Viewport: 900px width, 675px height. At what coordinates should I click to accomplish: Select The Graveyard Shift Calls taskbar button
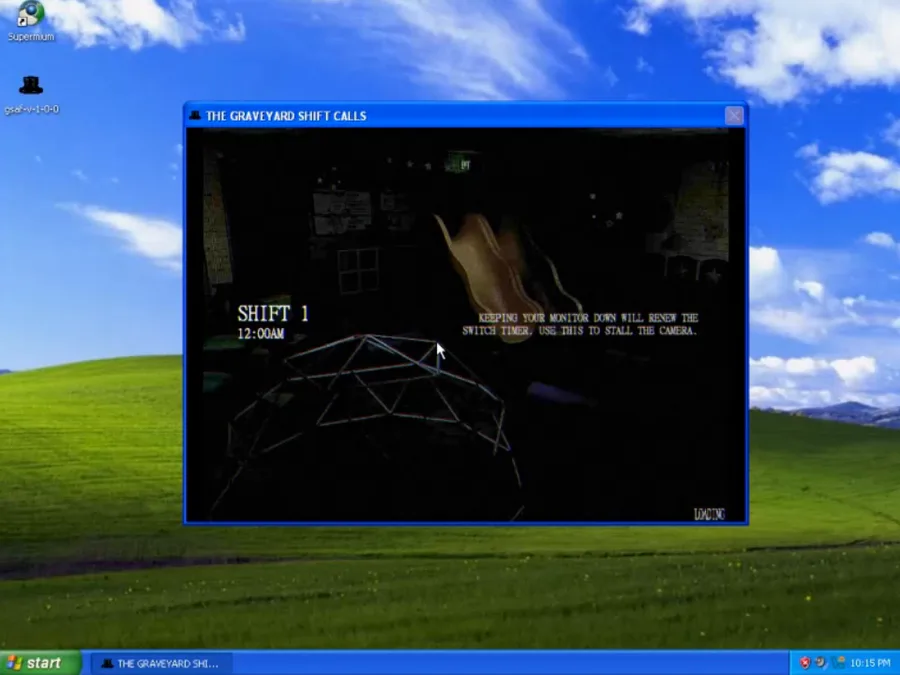click(161, 664)
